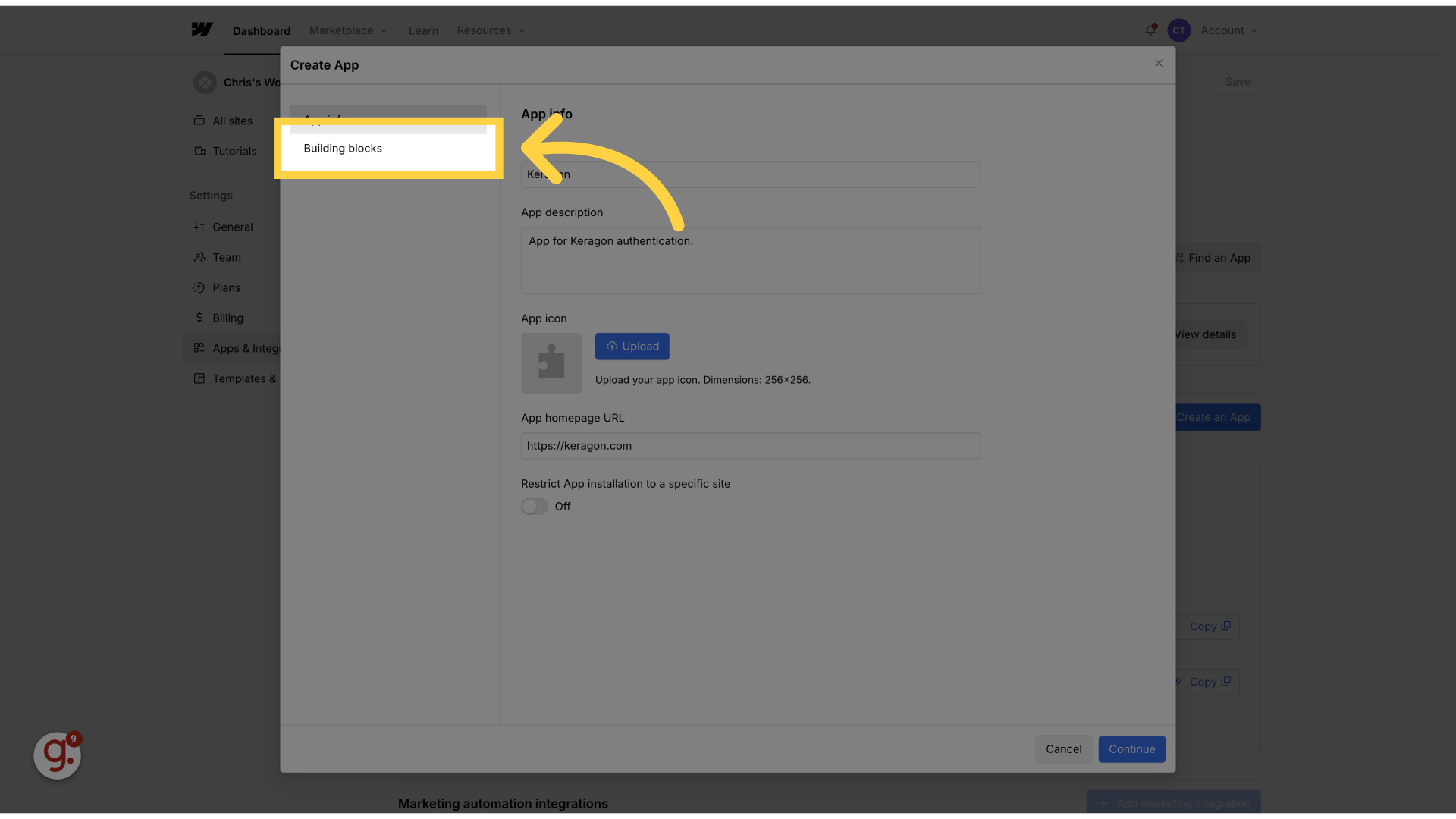Click the Webflow logo icon
This screenshot has width=1456, height=819.
click(x=202, y=30)
